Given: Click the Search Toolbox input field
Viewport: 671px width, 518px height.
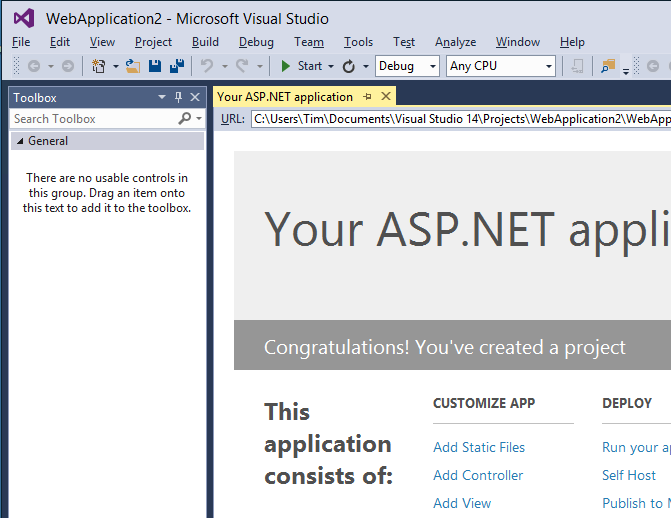Looking at the screenshot, I should [x=94, y=119].
